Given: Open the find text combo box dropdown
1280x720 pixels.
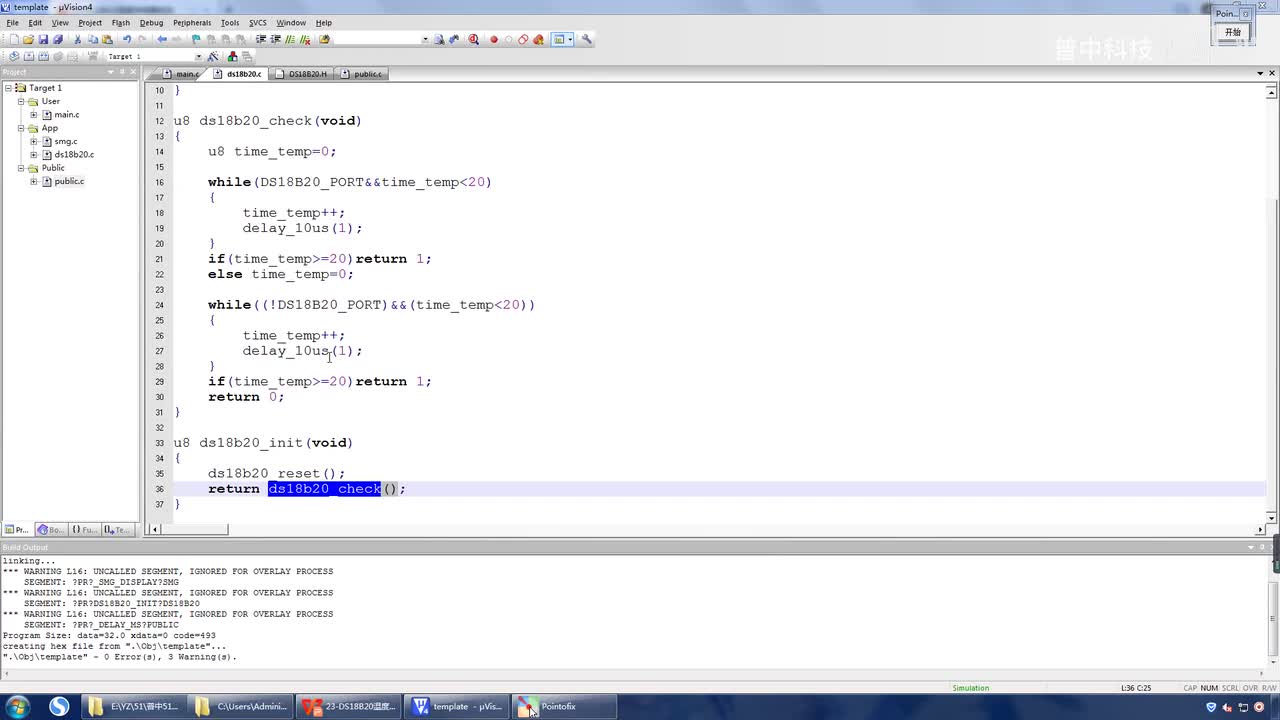Looking at the screenshot, I should pos(425,40).
